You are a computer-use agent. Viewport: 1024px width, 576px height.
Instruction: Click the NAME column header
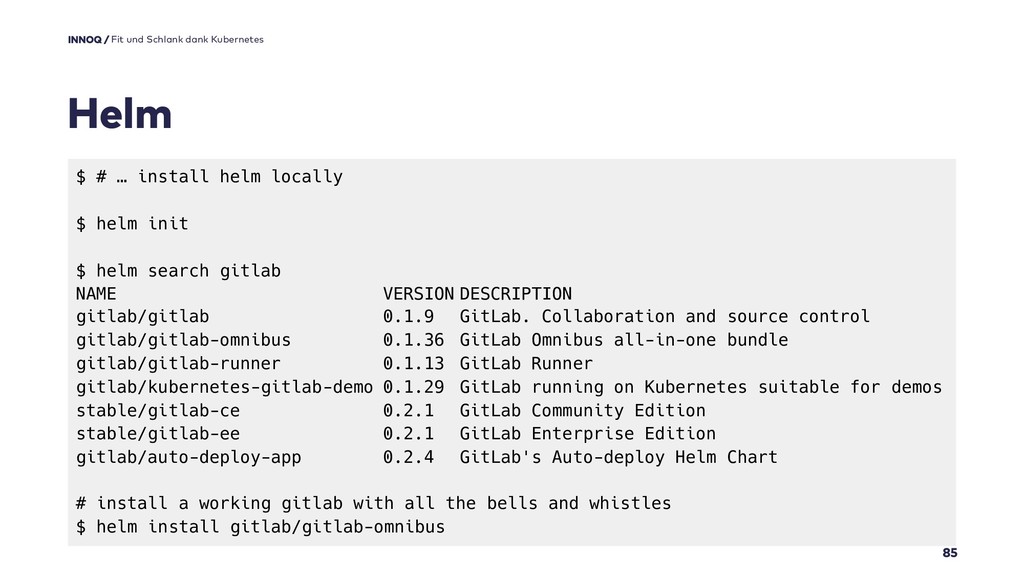pos(96,294)
